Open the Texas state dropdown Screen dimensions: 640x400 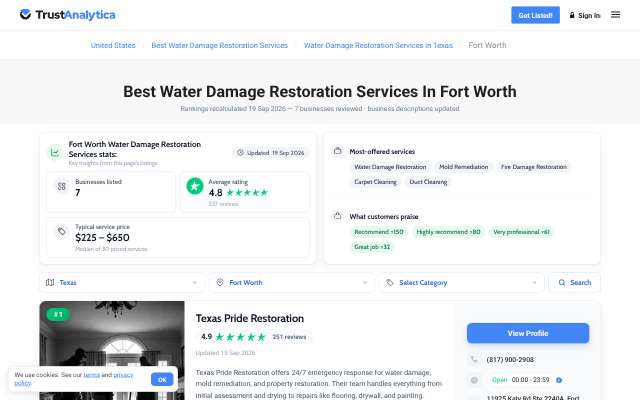pos(122,282)
